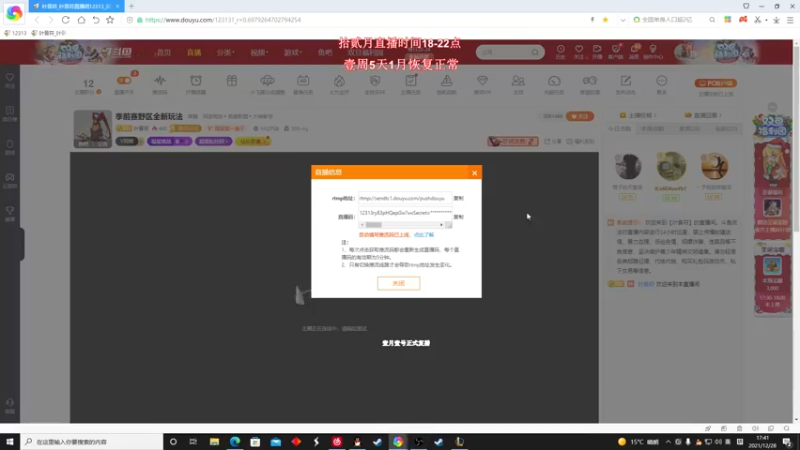Expand the 游戏 dropdown in header

[x=292, y=53]
